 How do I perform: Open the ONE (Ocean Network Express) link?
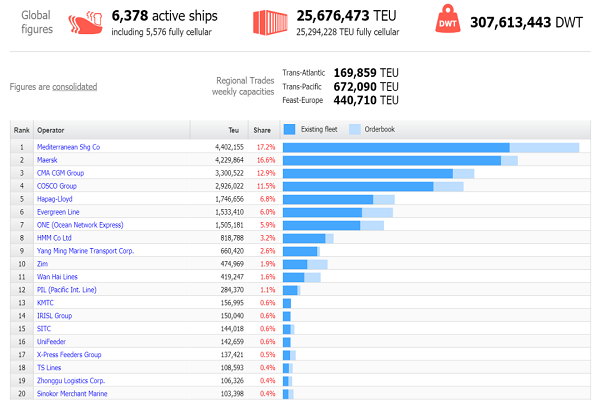coord(80,225)
